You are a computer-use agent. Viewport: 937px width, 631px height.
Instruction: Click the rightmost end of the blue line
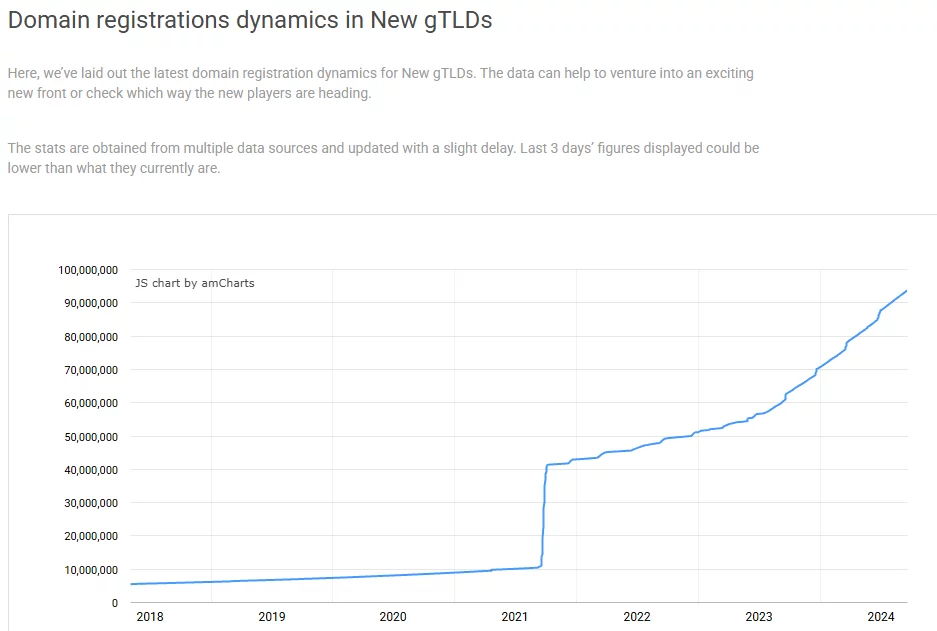[905, 291]
